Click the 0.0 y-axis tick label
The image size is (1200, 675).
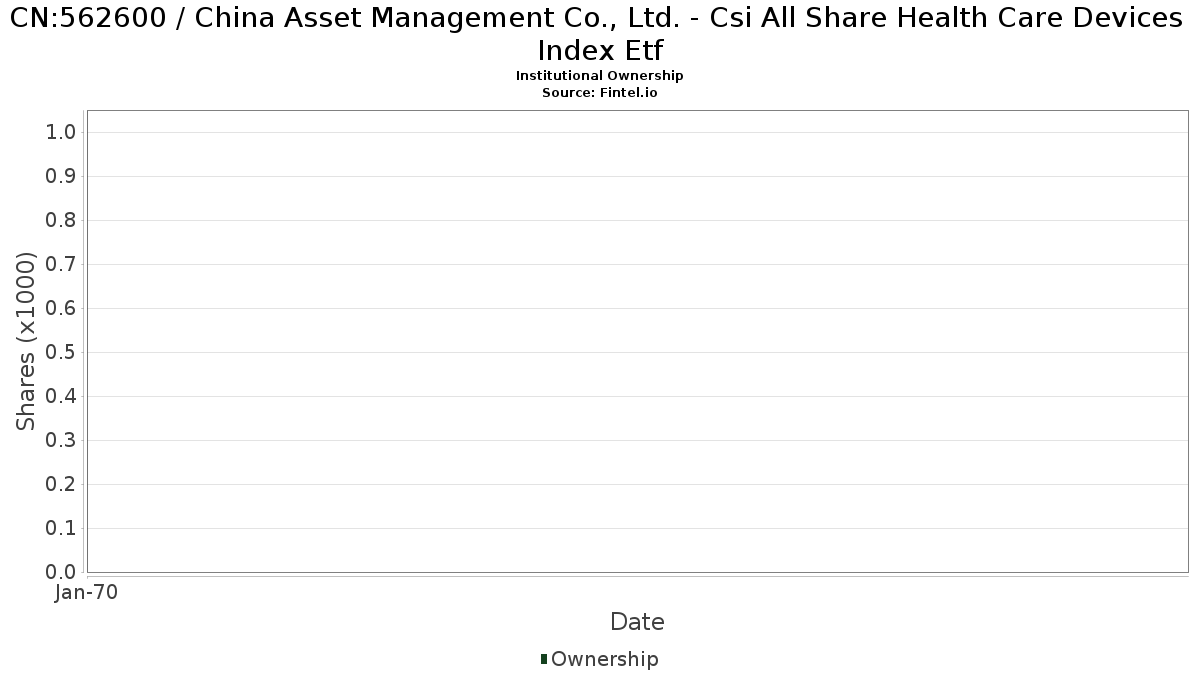62,573
